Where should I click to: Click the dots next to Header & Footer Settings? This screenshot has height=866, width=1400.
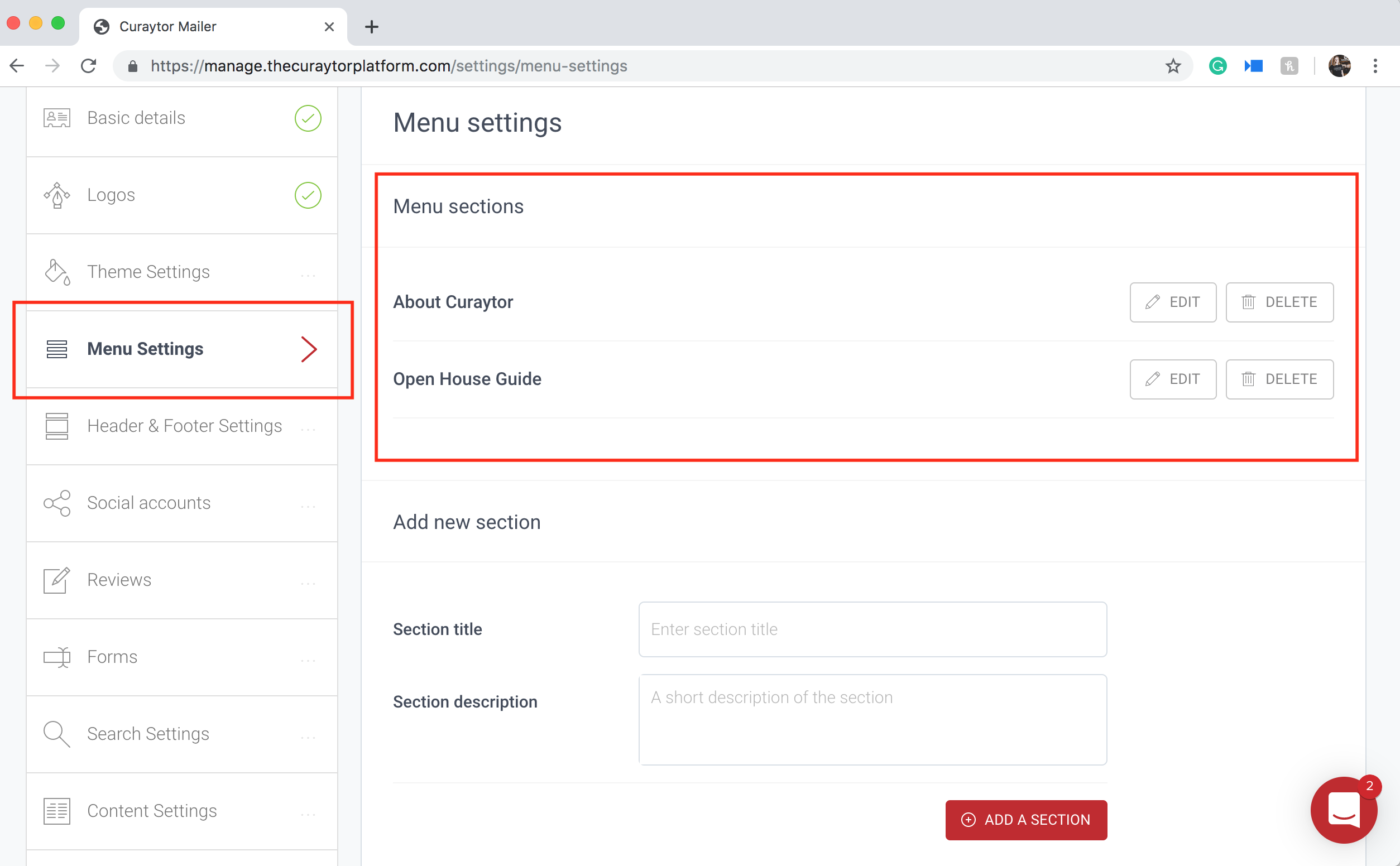pyautogui.click(x=308, y=430)
